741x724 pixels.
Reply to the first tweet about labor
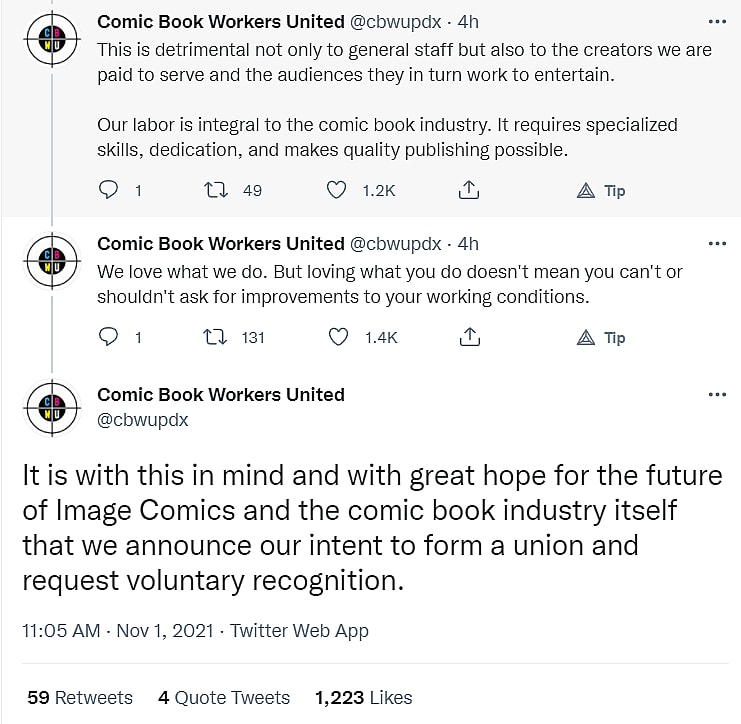pyautogui.click(x=110, y=190)
